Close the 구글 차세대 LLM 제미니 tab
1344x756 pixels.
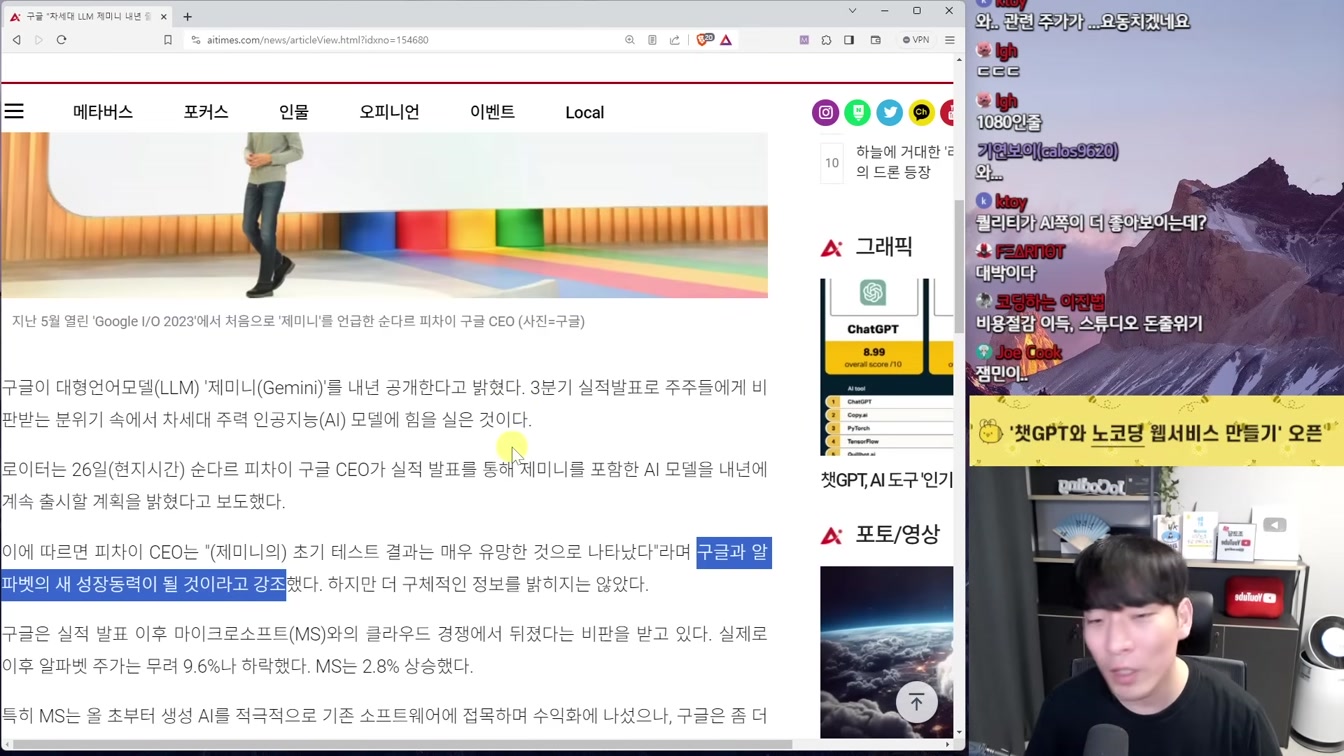tap(164, 17)
